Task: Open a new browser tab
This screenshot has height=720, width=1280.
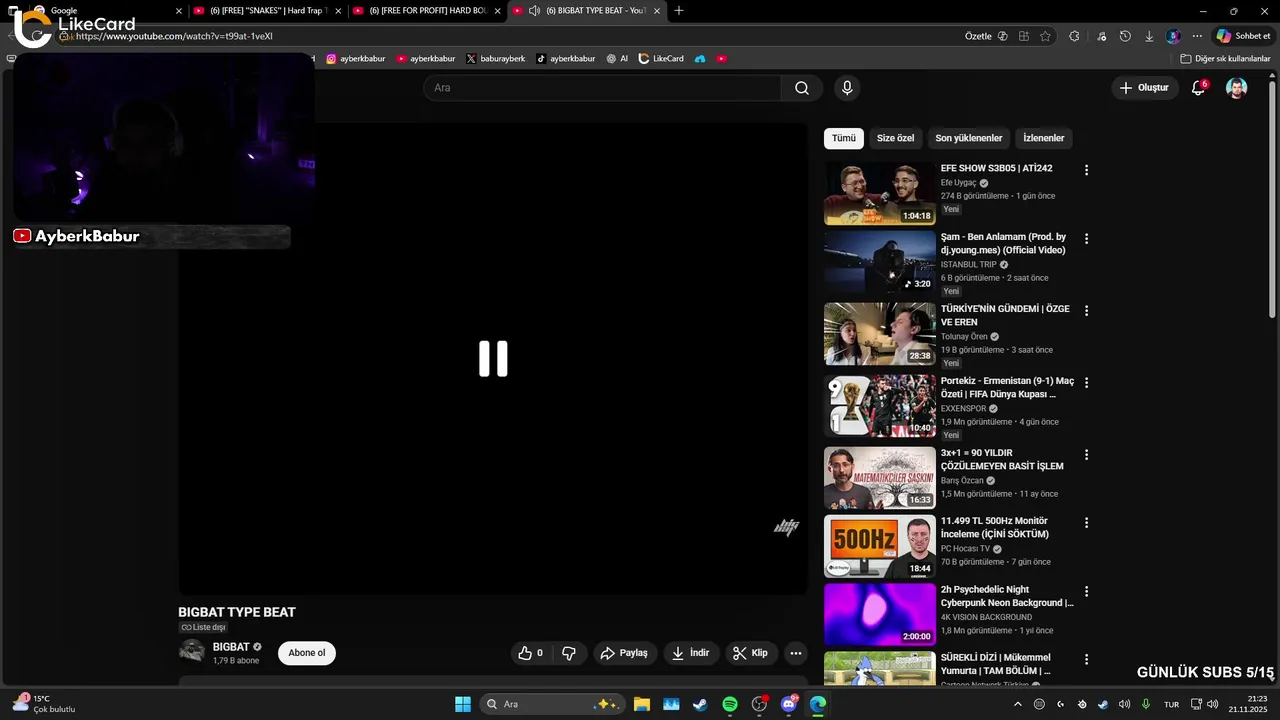Action: 679,11
